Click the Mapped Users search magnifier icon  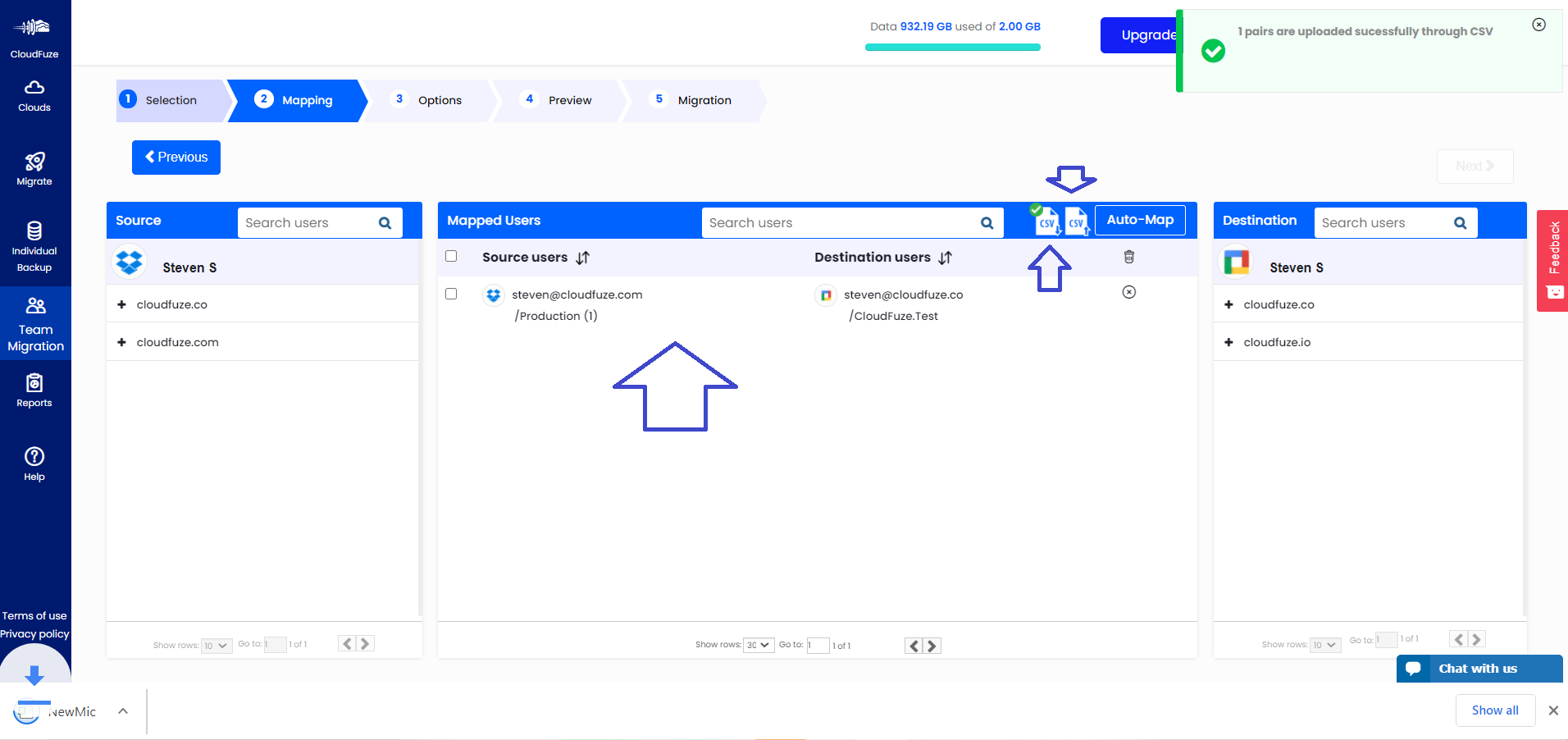click(x=987, y=223)
